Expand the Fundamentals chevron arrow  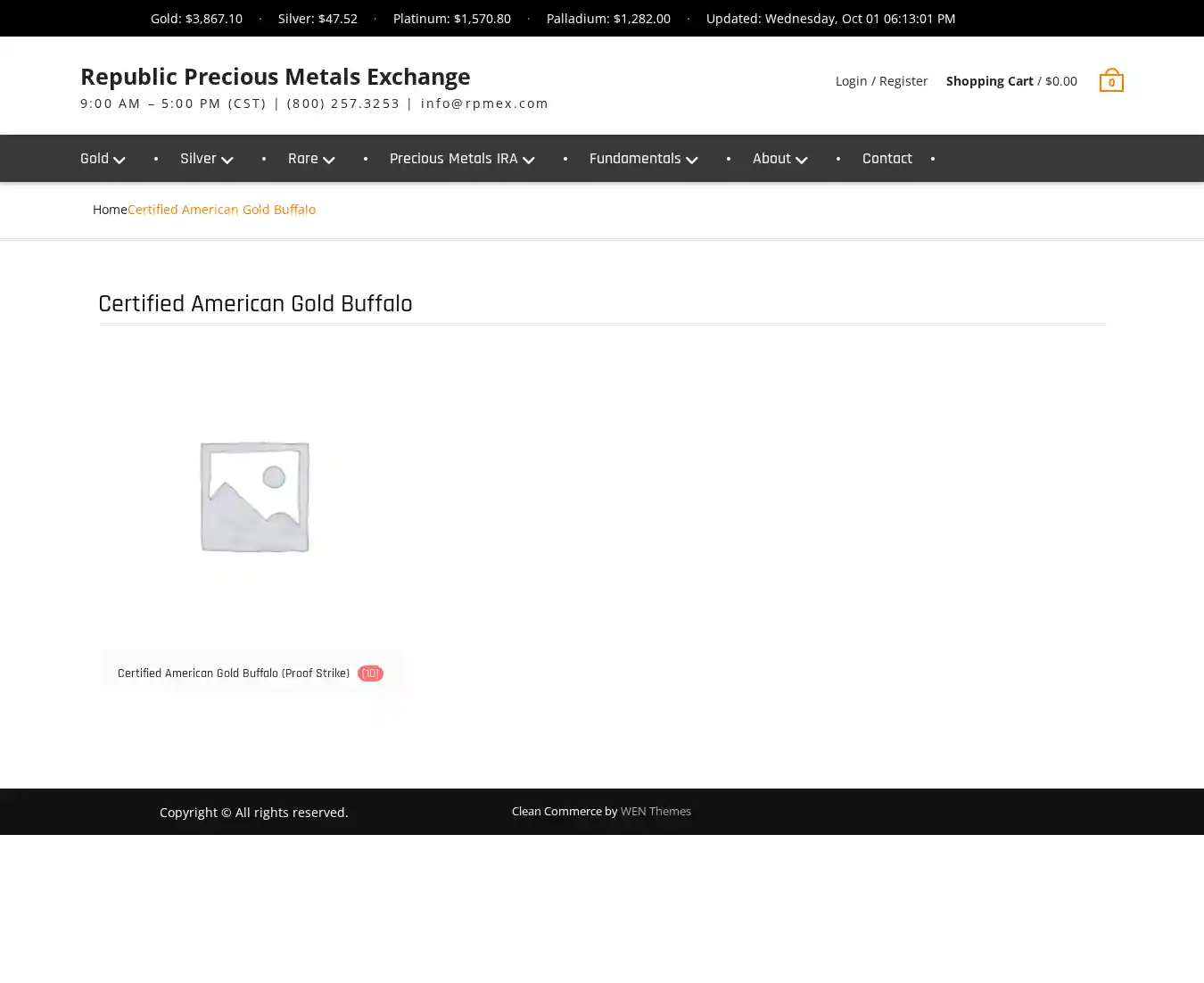pyautogui.click(x=692, y=160)
